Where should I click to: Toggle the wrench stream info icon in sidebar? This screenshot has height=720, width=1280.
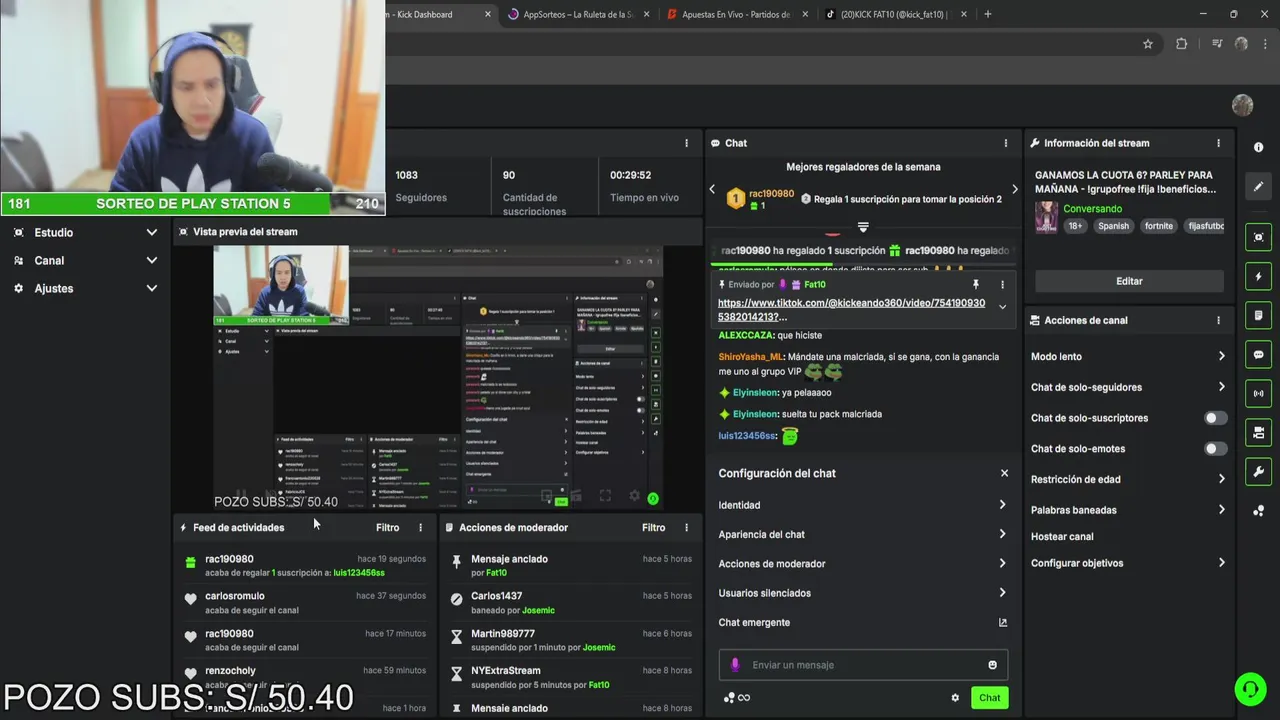click(x=1258, y=471)
